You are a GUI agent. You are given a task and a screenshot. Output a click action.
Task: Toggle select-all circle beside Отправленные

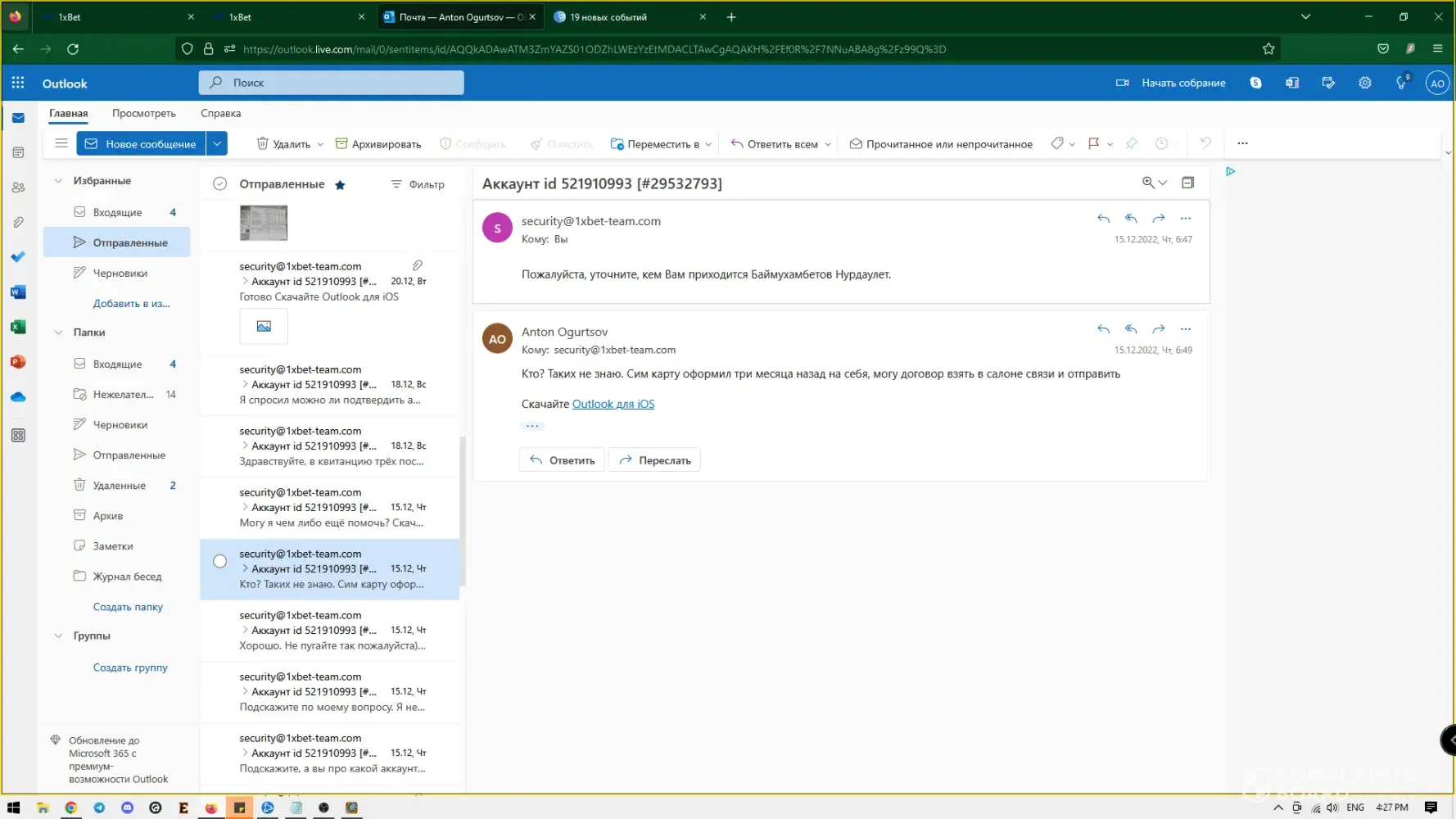219,184
